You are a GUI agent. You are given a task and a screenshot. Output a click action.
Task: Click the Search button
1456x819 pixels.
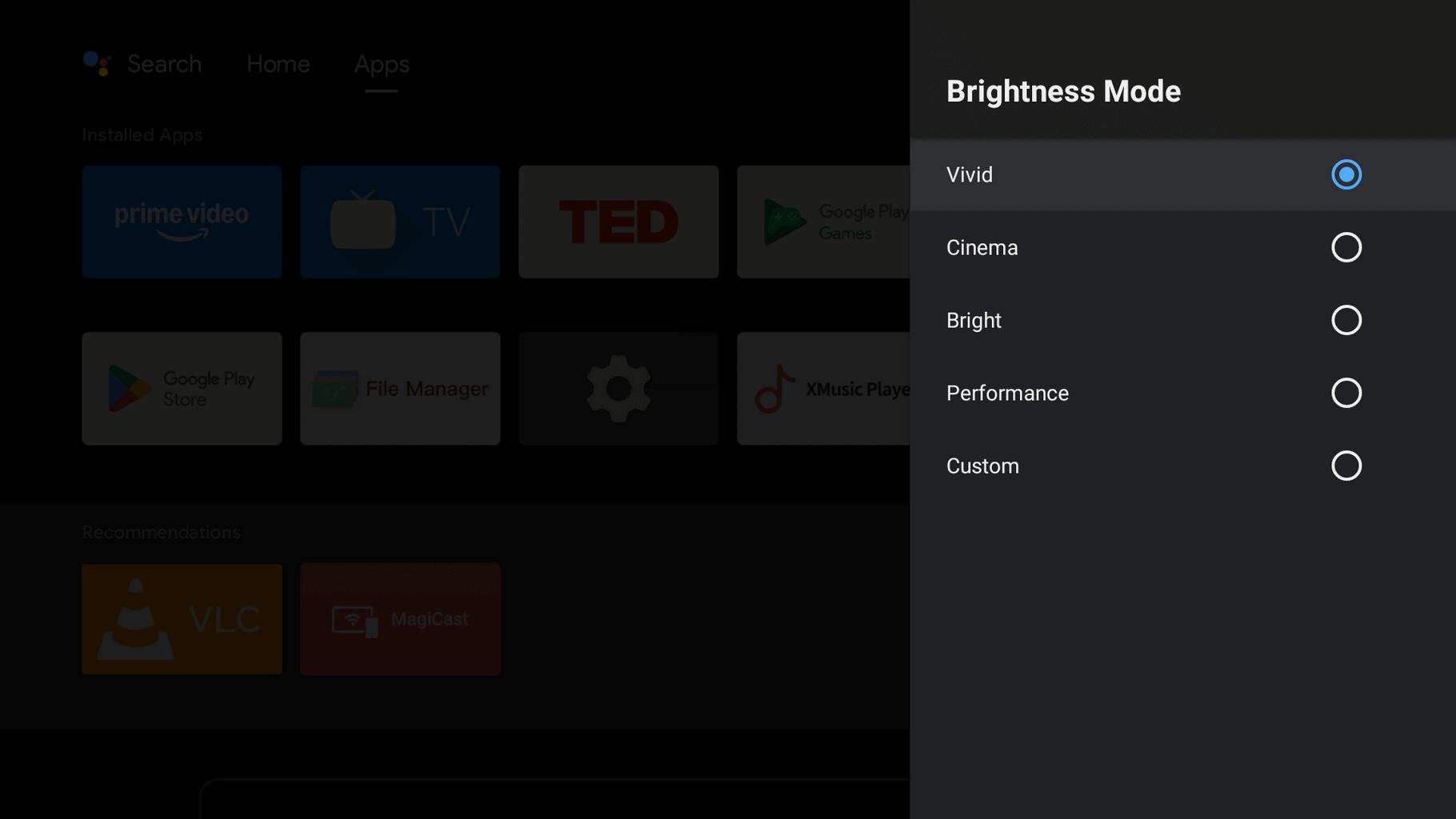[x=164, y=64]
